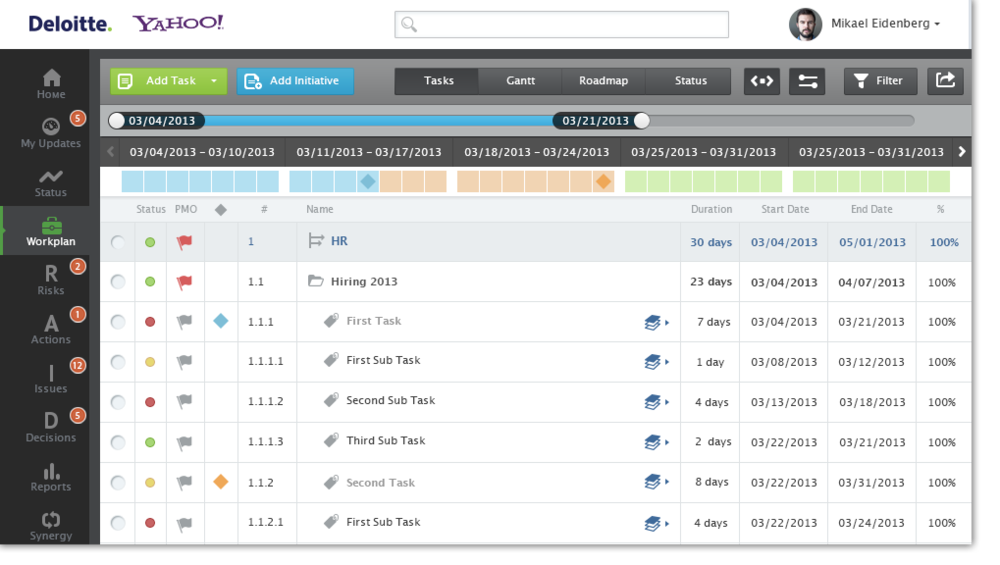Go to previous weeks with left chevron
The height and width of the screenshot is (565, 1000).
tap(111, 152)
